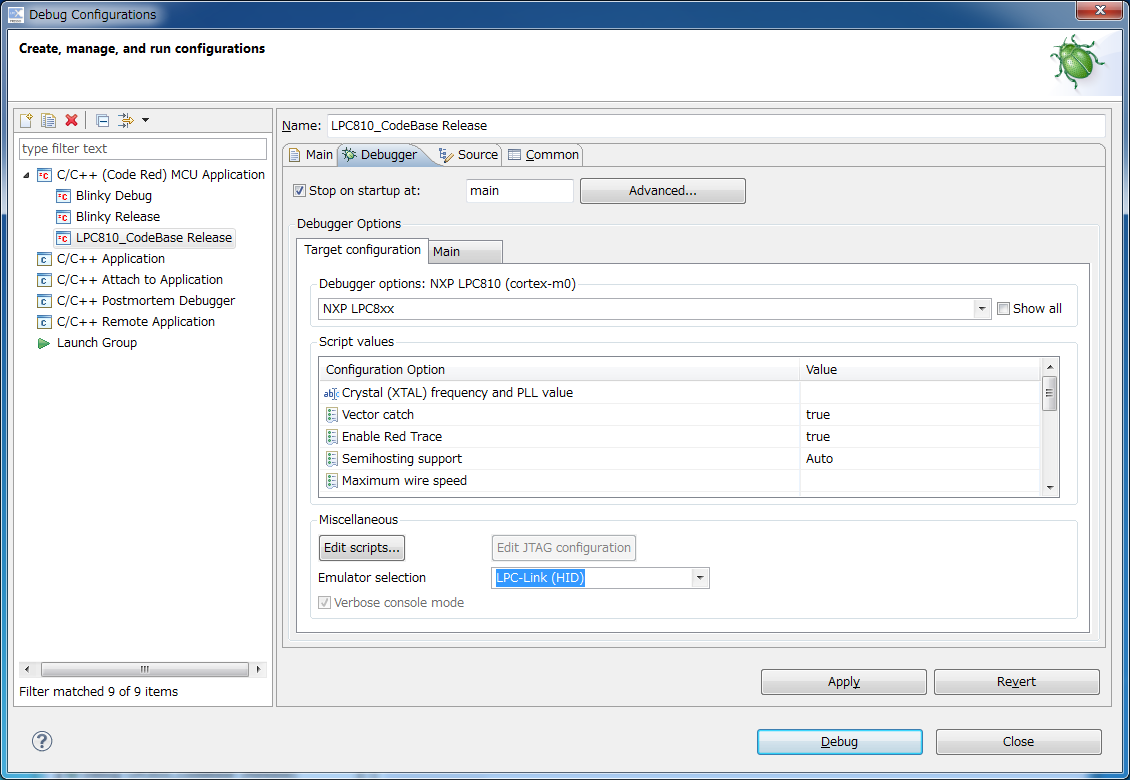
Task: Click the Configuration Option column header
Action: [559, 370]
